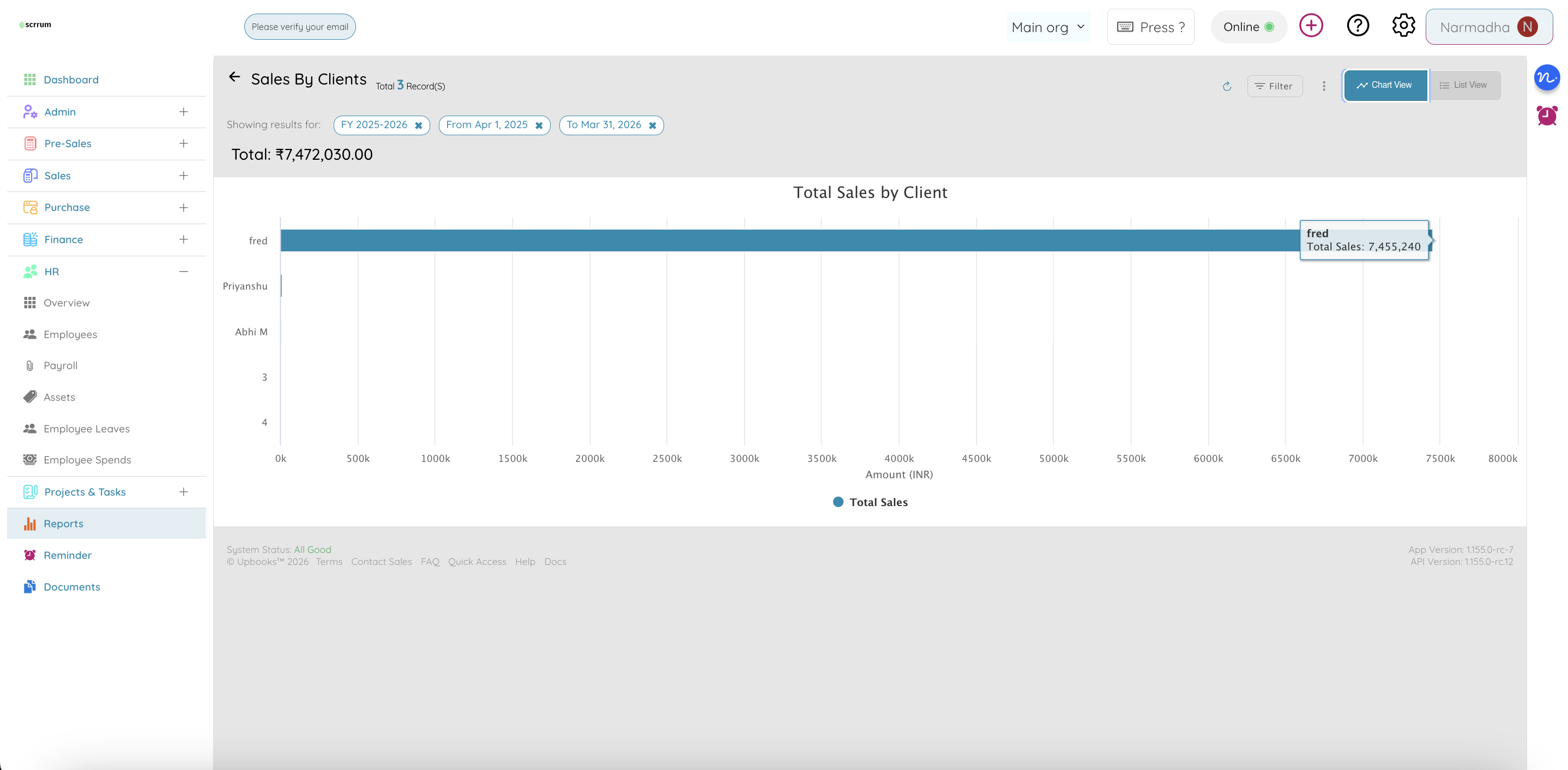Viewport: 1568px width, 770px height.
Task: Click the refresh report icon
Action: (x=1227, y=87)
